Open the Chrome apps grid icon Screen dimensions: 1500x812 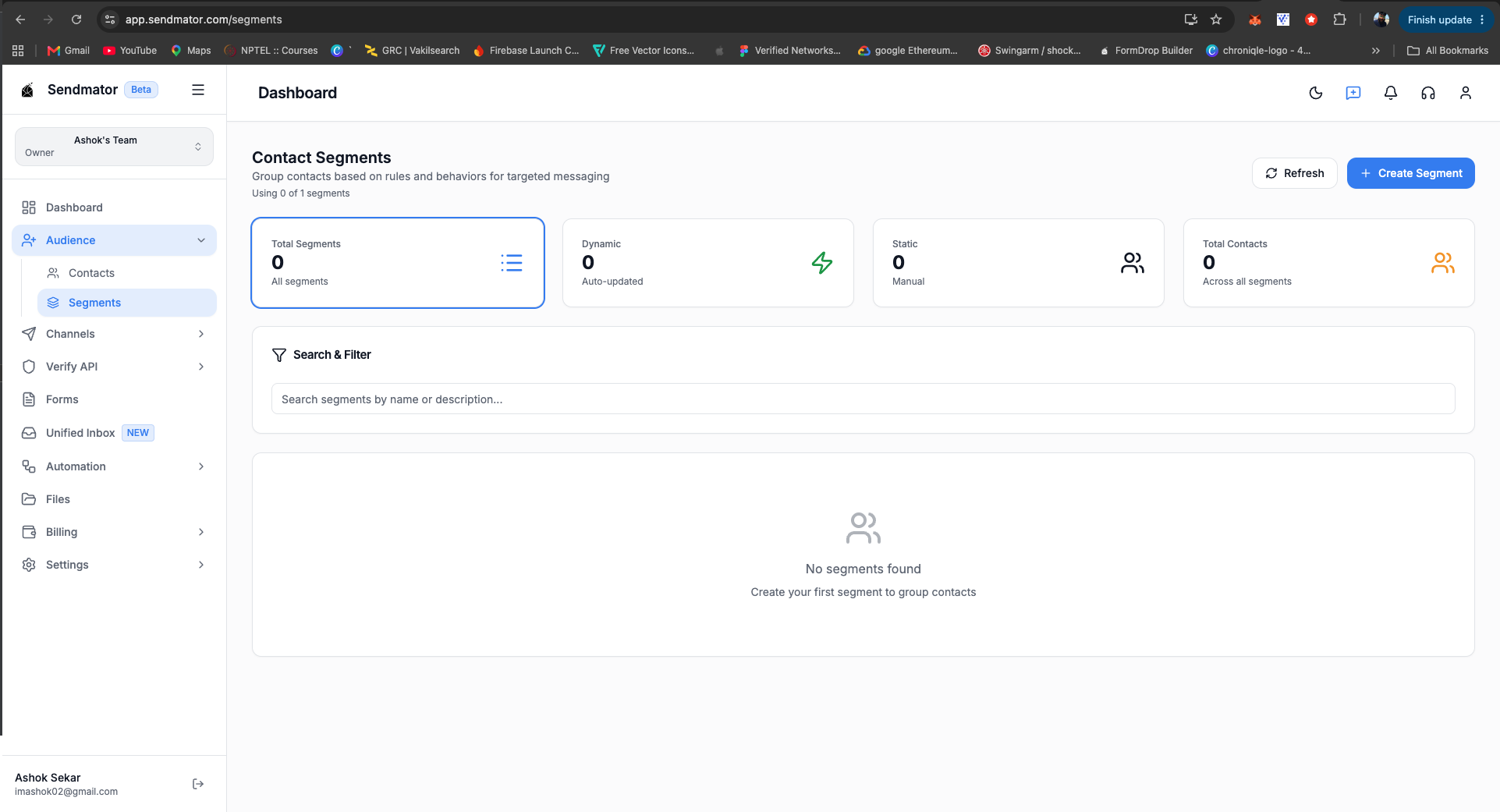[x=18, y=51]
